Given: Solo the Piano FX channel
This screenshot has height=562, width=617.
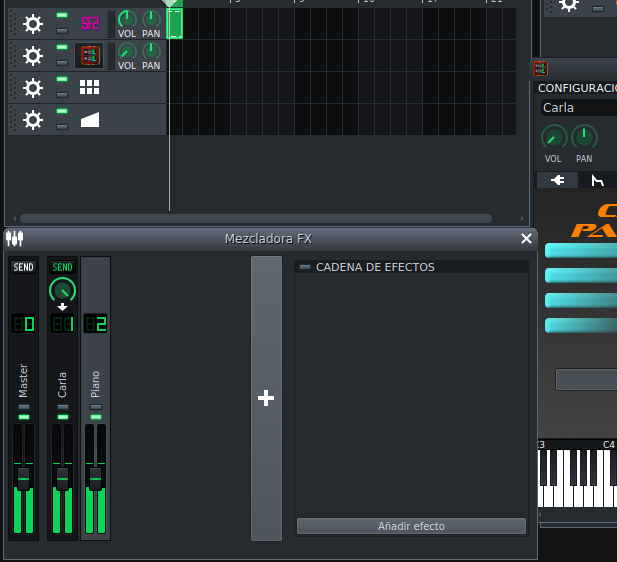Looking at the screenshot, I should [96, 407].
